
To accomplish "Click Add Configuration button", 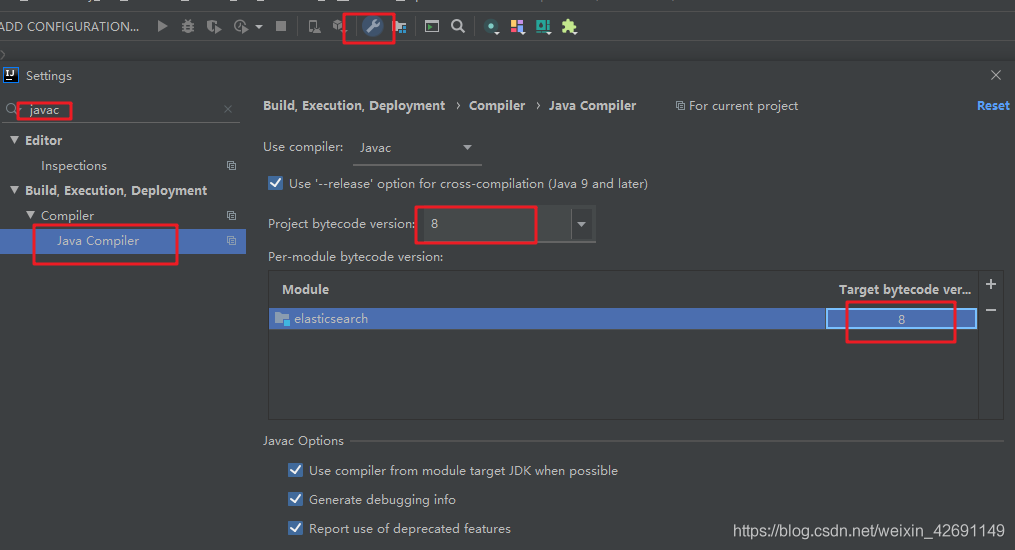I will (69, 27).
